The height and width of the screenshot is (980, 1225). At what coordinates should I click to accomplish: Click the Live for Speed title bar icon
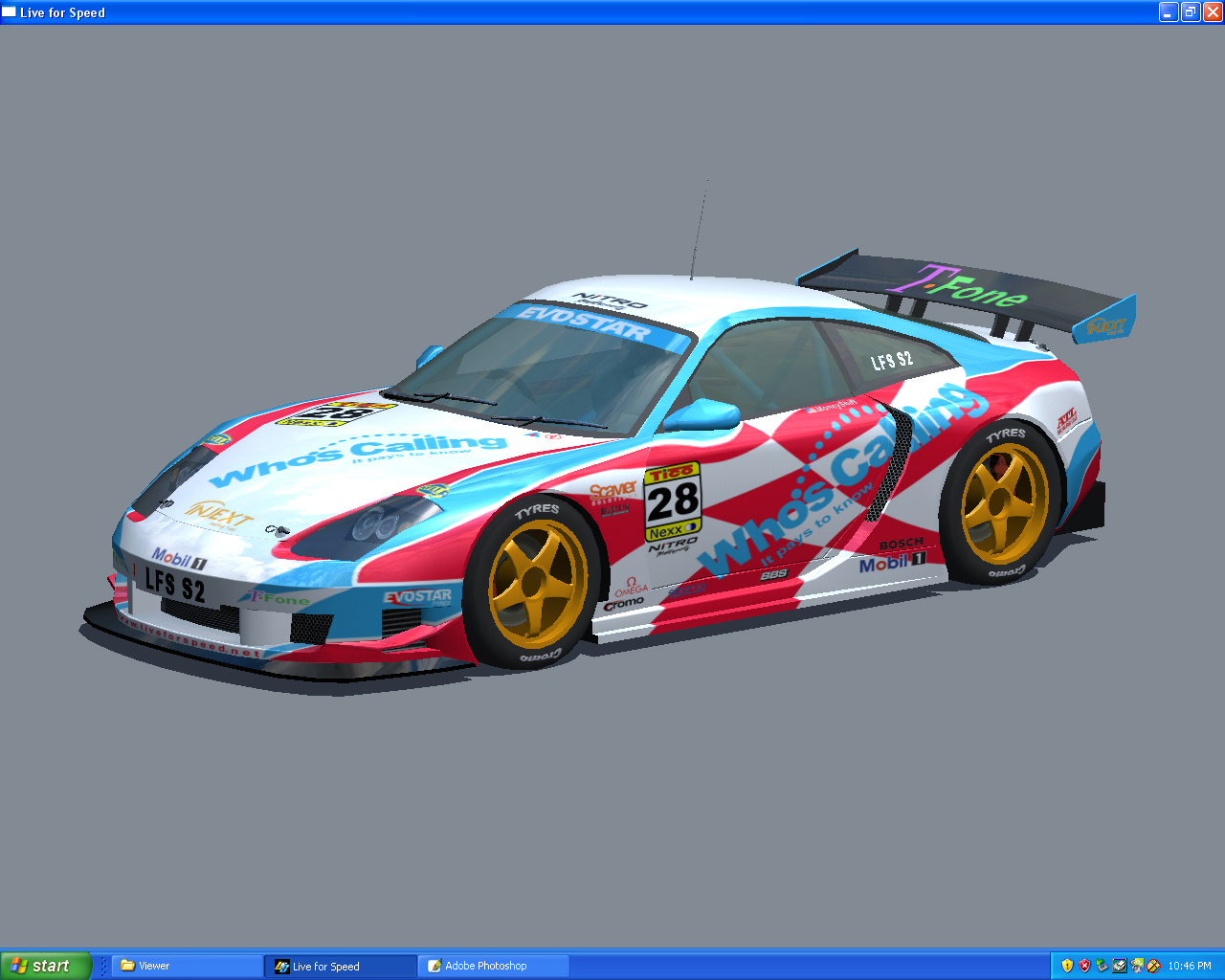point(9,12)
